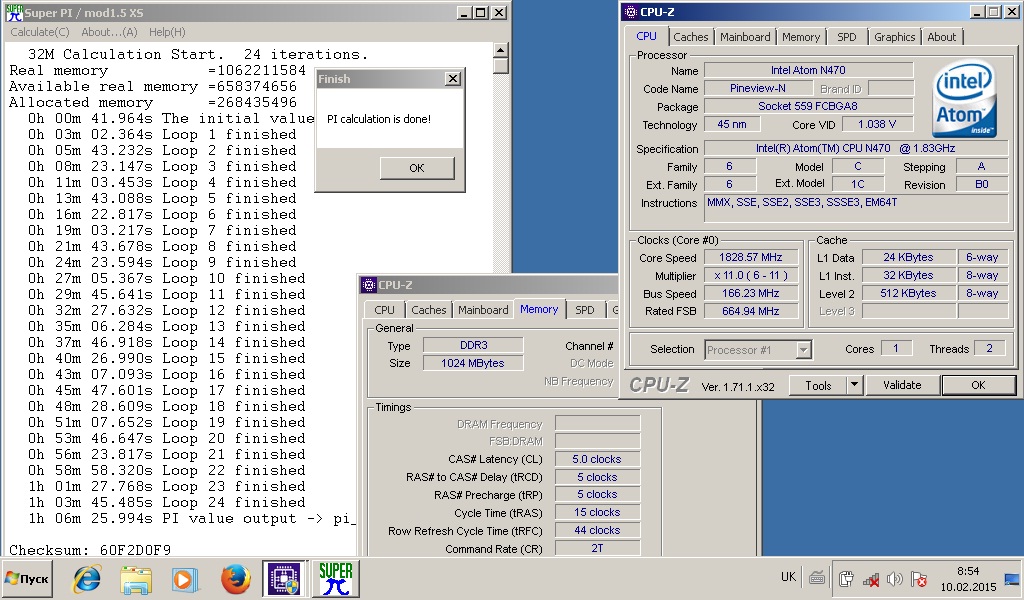Switch to SPD tab in main CPU-Z window
This screenshot has height=600, width=1024.
(846, 37)
